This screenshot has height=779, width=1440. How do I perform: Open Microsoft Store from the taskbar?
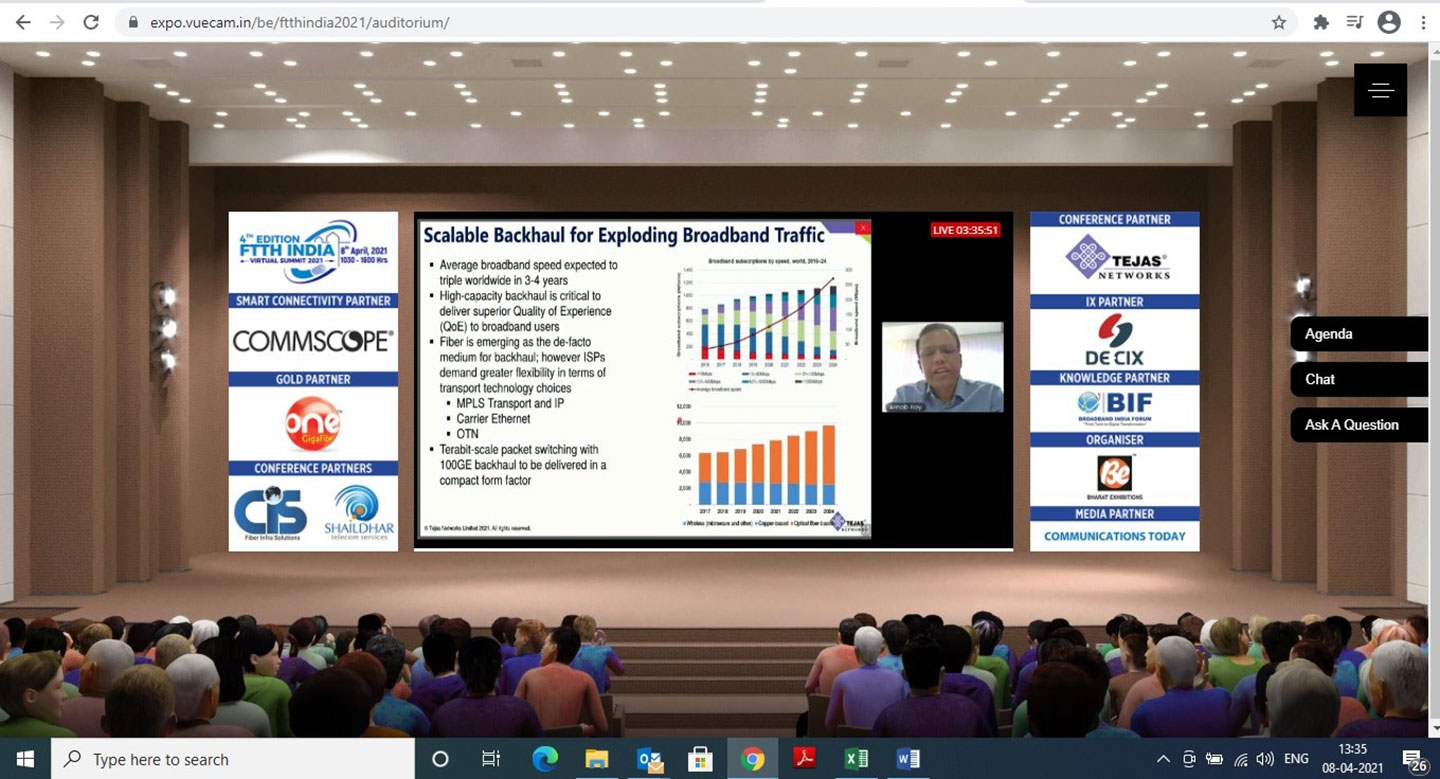click(701, 759)
